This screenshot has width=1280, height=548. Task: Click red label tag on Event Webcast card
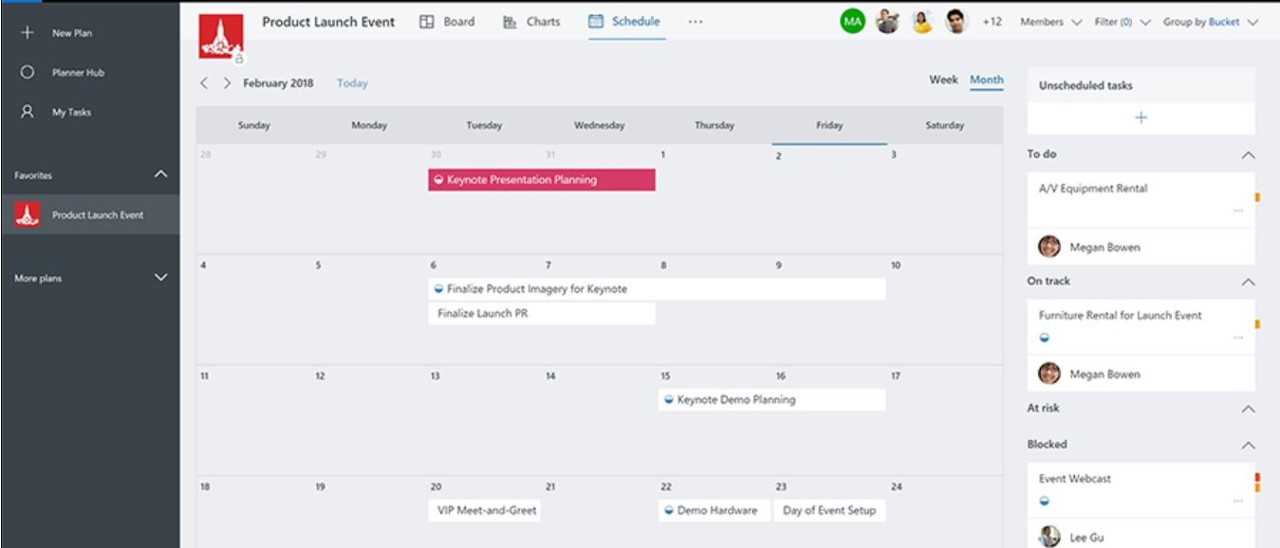pos(1257,478)
